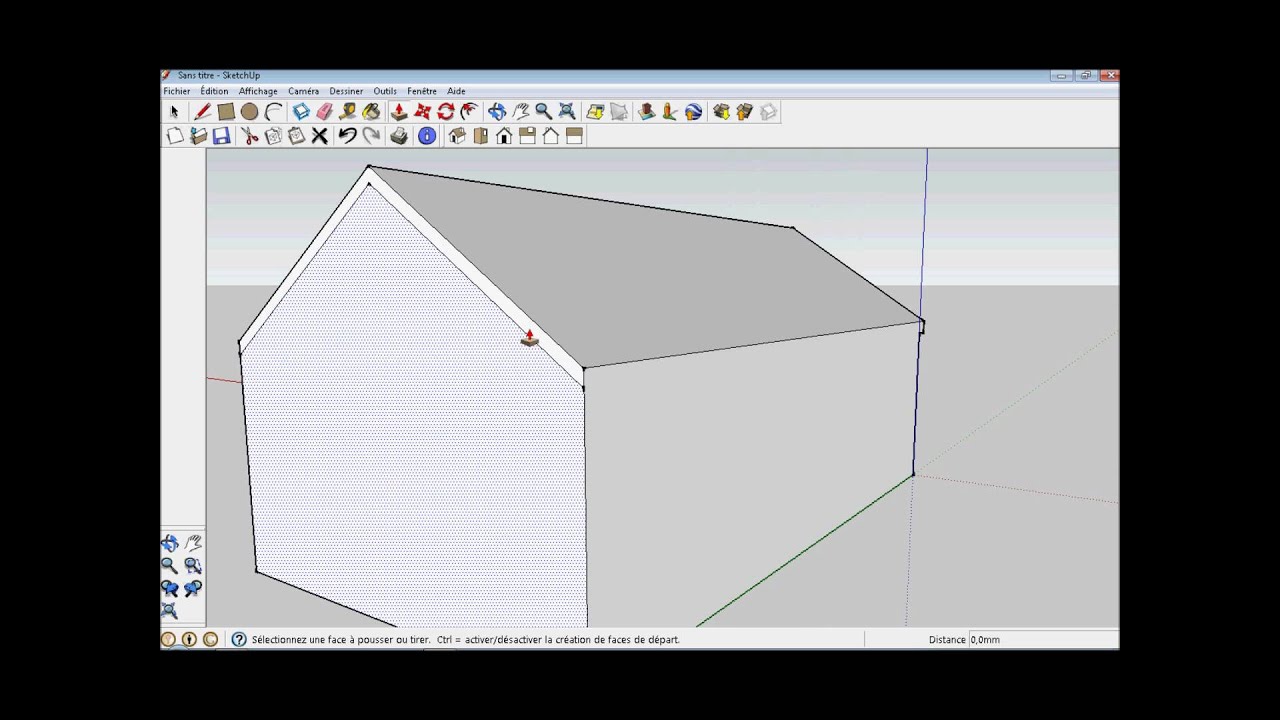Click the greyed Redo arrow
Image resolution: width=1280 pixels, height=720 pixels.
[x=371, y=136]
